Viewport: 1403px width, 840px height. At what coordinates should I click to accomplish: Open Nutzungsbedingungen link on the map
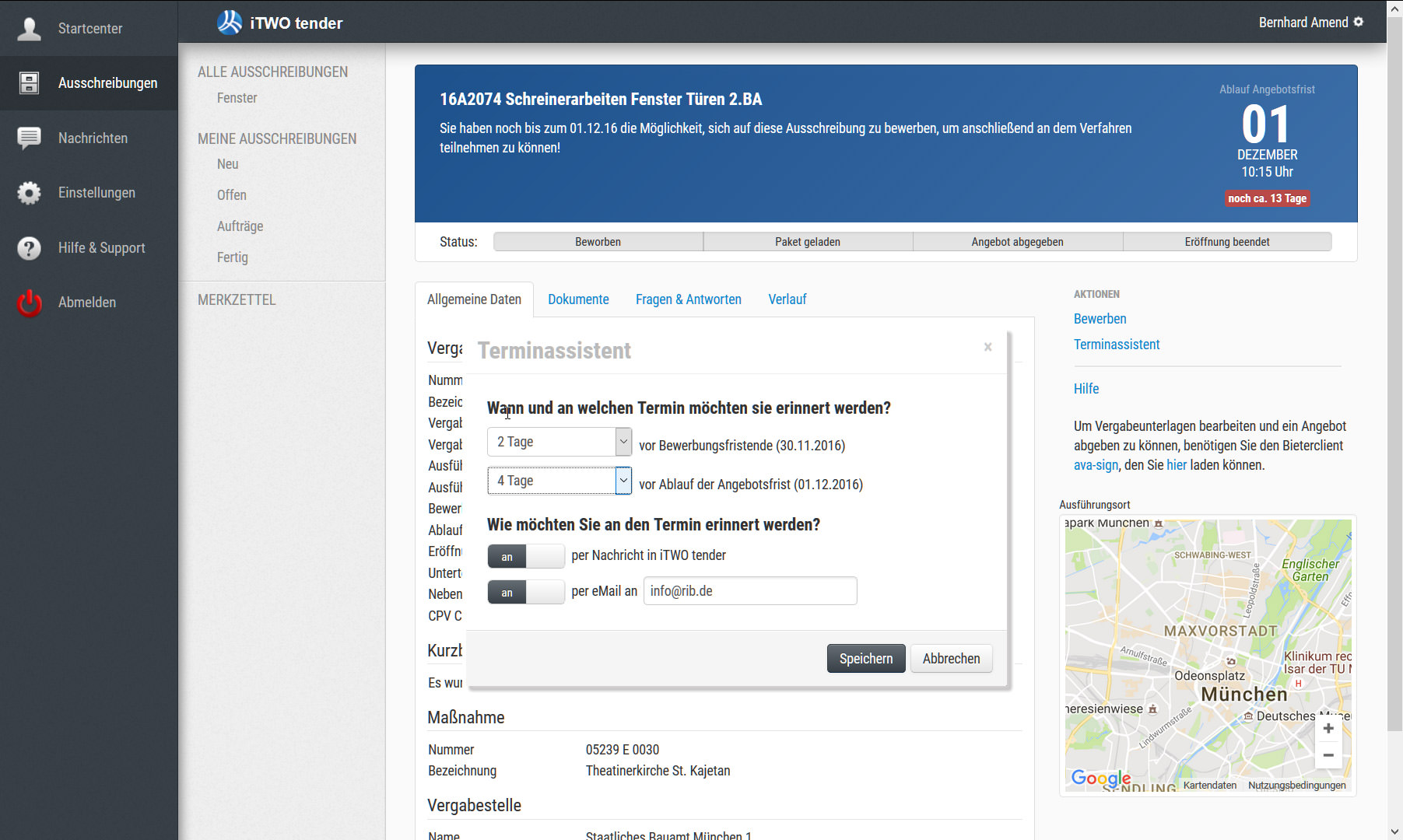pos(1296,786)
